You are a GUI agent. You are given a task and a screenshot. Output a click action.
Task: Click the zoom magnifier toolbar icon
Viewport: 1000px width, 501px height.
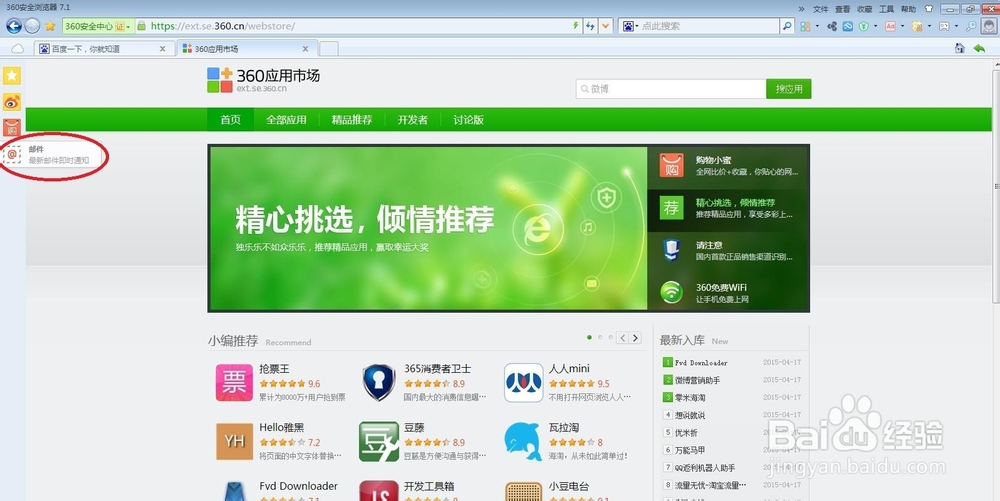click(x=971, y=26)
